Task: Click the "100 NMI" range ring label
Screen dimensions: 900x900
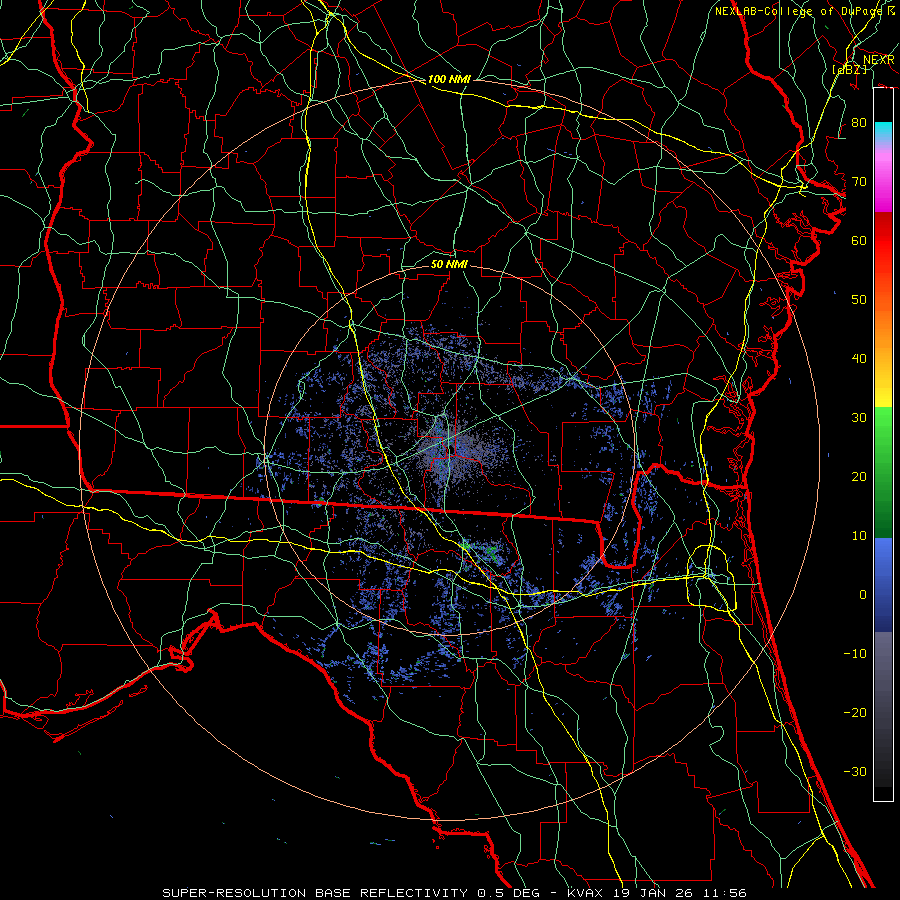Action: click(449, 79)
